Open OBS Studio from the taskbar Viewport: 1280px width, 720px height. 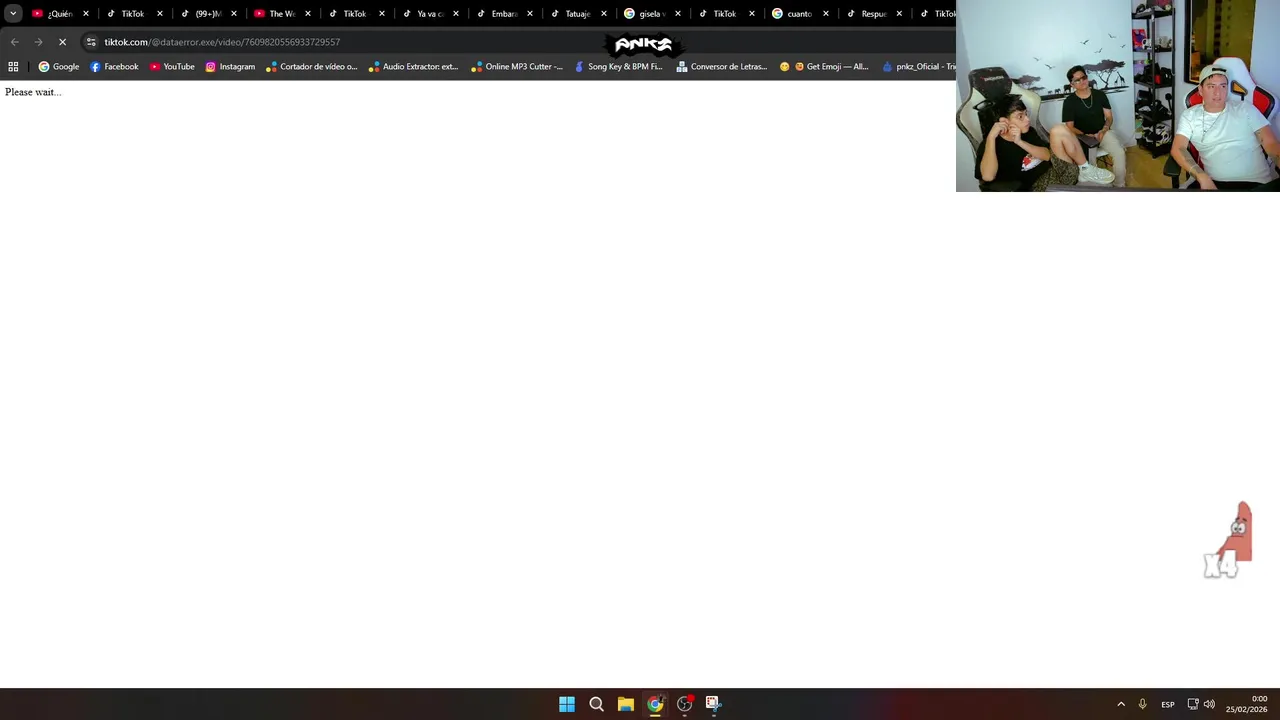click(684, 704)
